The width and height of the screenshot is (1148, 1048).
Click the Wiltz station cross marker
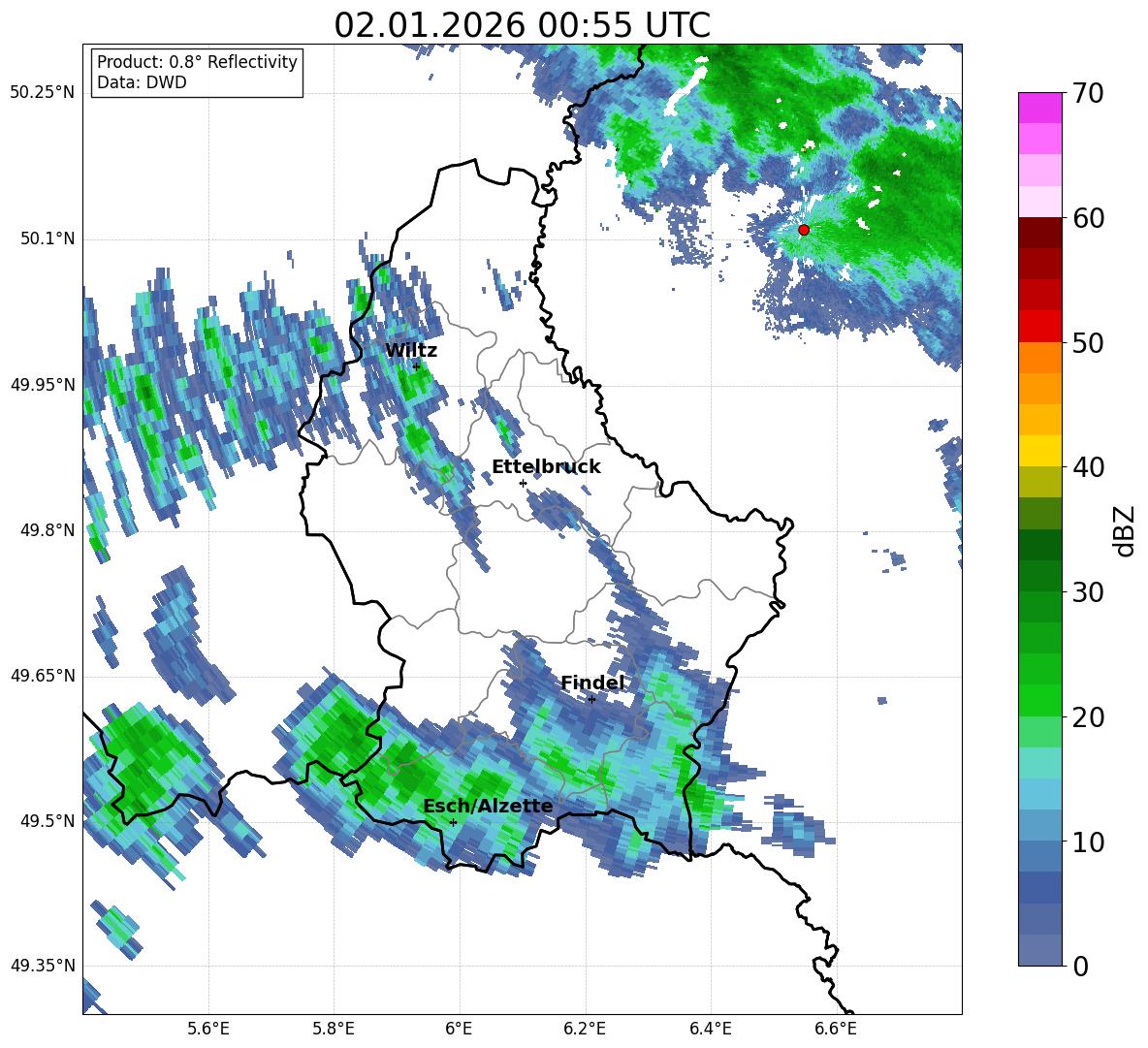416,366
